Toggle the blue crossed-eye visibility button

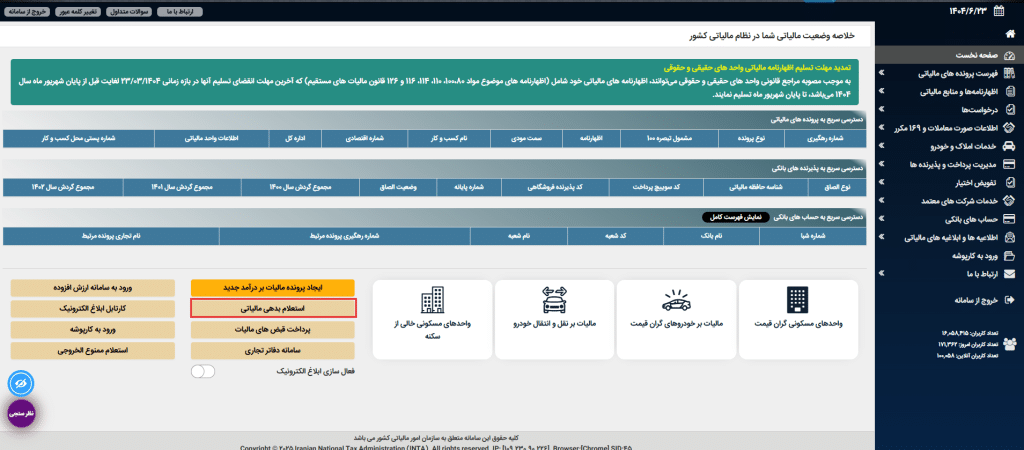(23, 383)
